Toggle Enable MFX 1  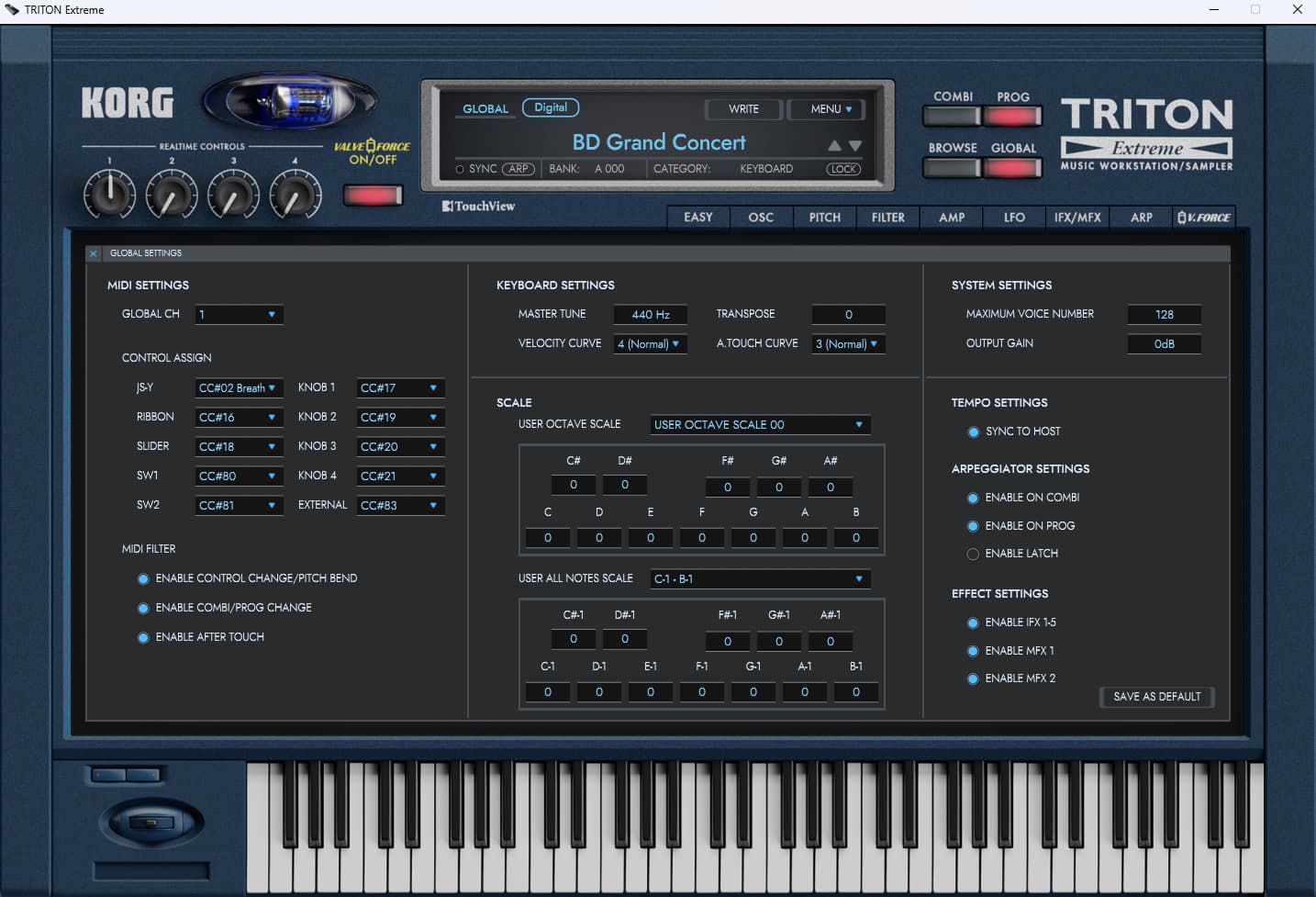973,651
